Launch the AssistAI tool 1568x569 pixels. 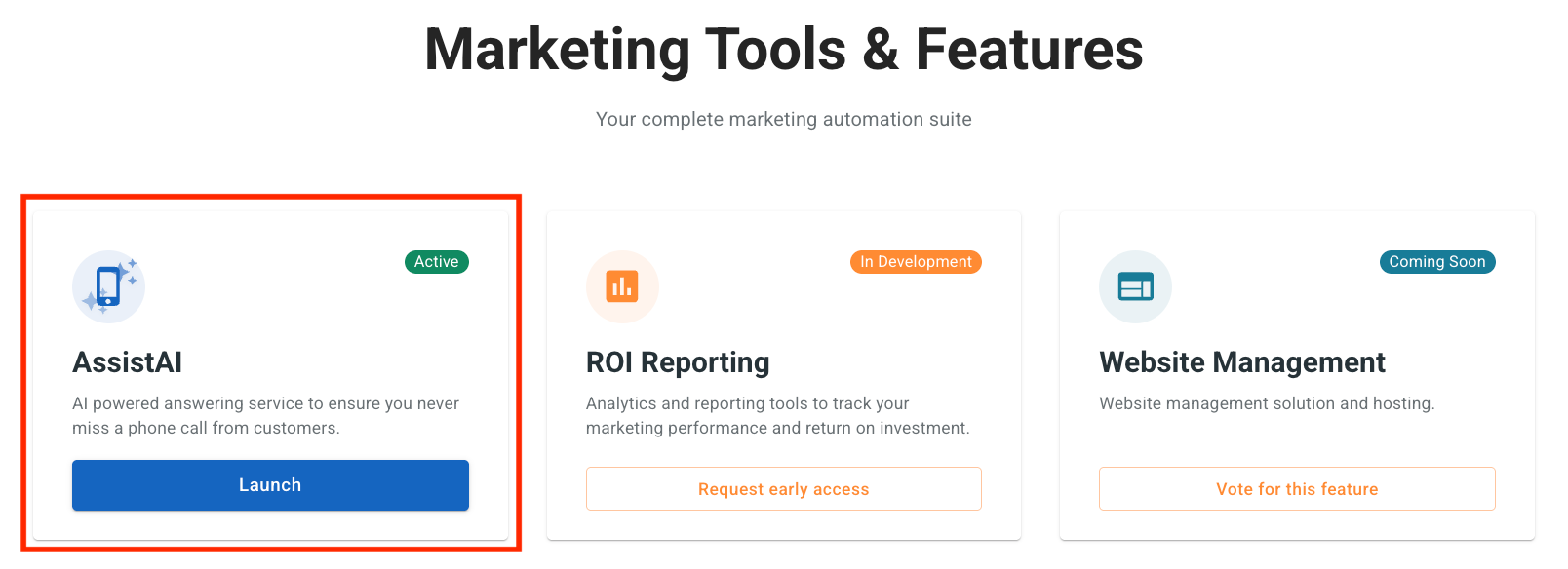pyautogui.click(x=270, y=485)
